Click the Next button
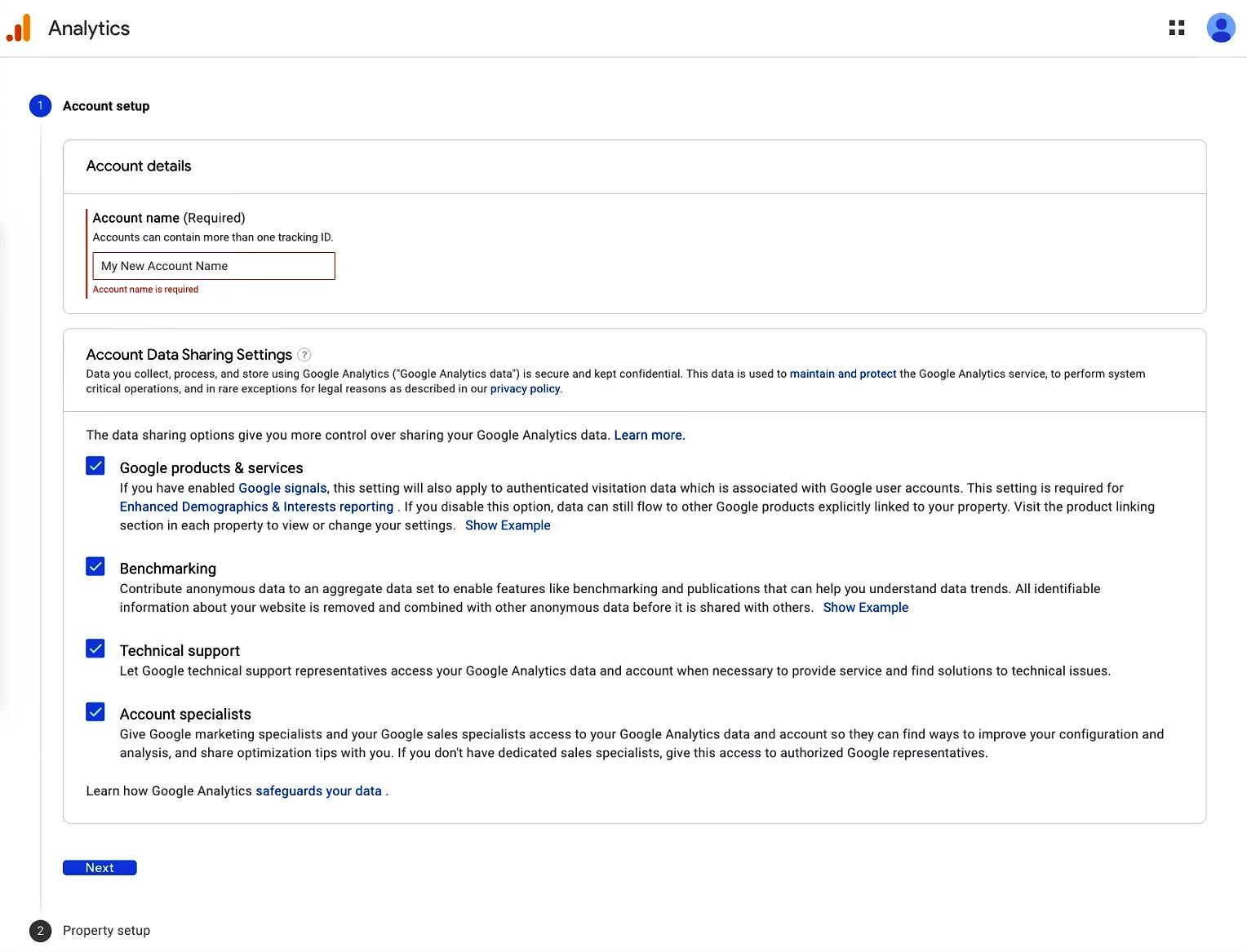This screenshot has width=1247, height=952. click(x=100, y=868)
